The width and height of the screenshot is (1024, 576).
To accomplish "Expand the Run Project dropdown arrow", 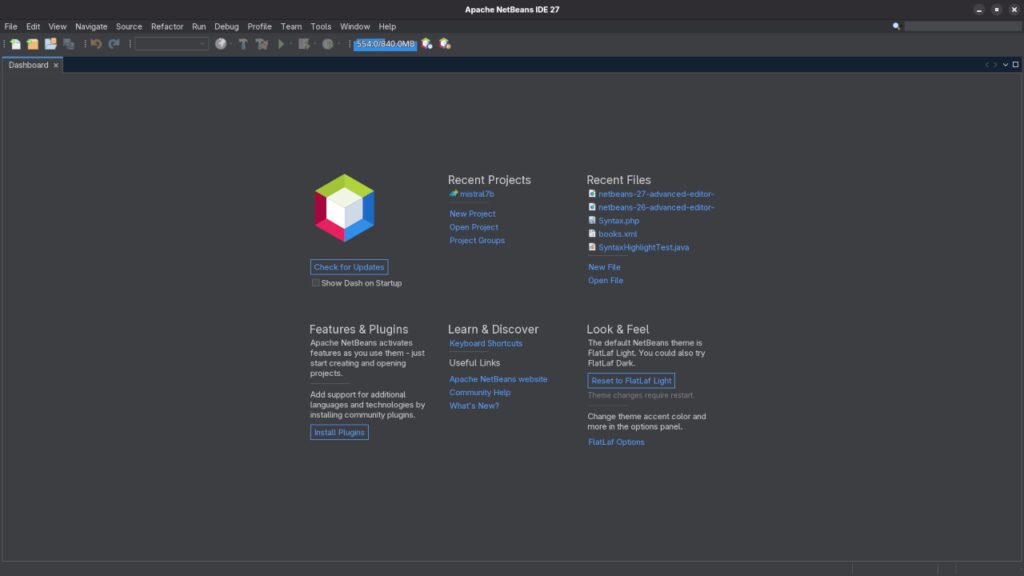I will click(x=291, y=44).
